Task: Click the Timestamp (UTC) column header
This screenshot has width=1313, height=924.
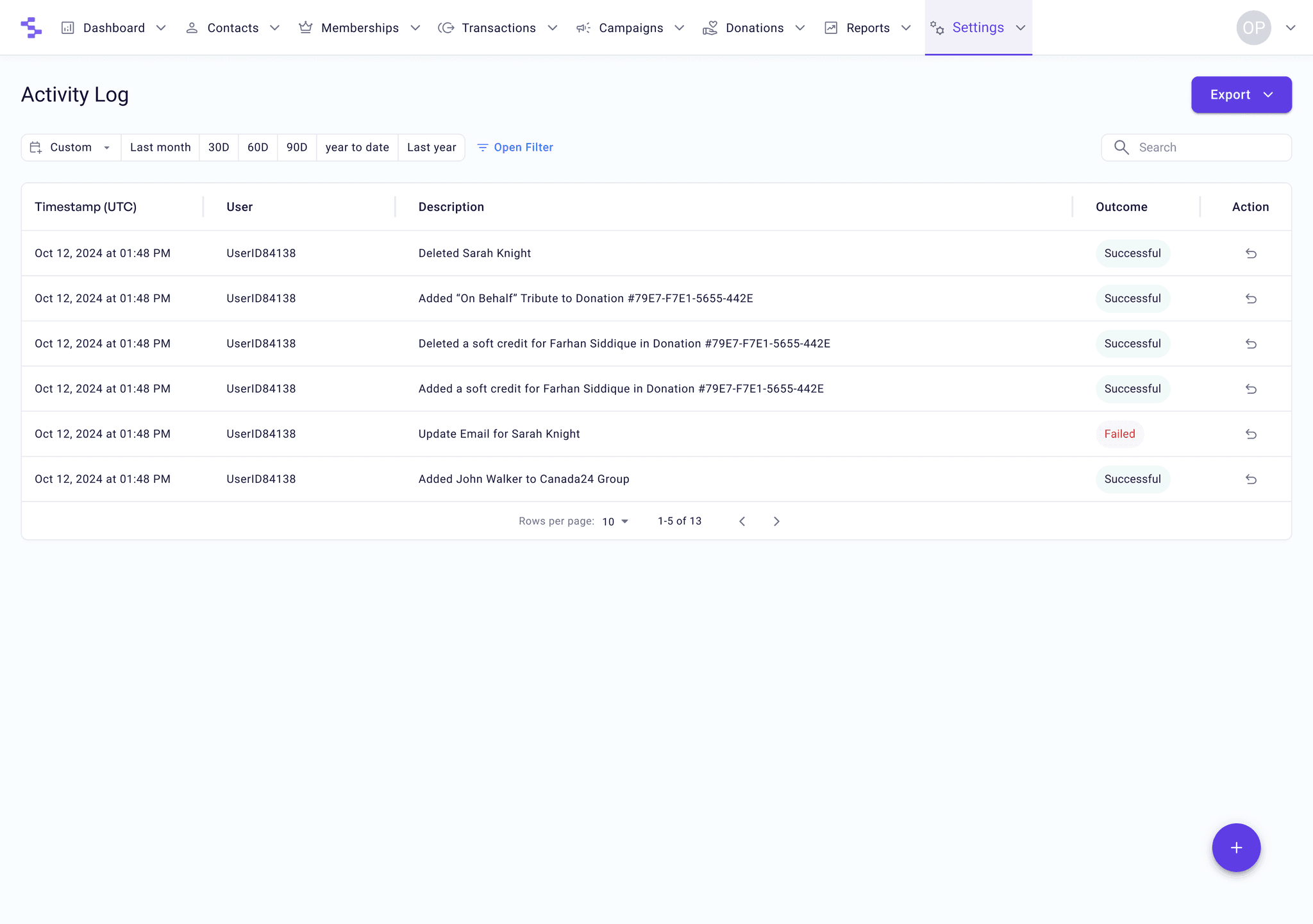Action: [86, 207]
